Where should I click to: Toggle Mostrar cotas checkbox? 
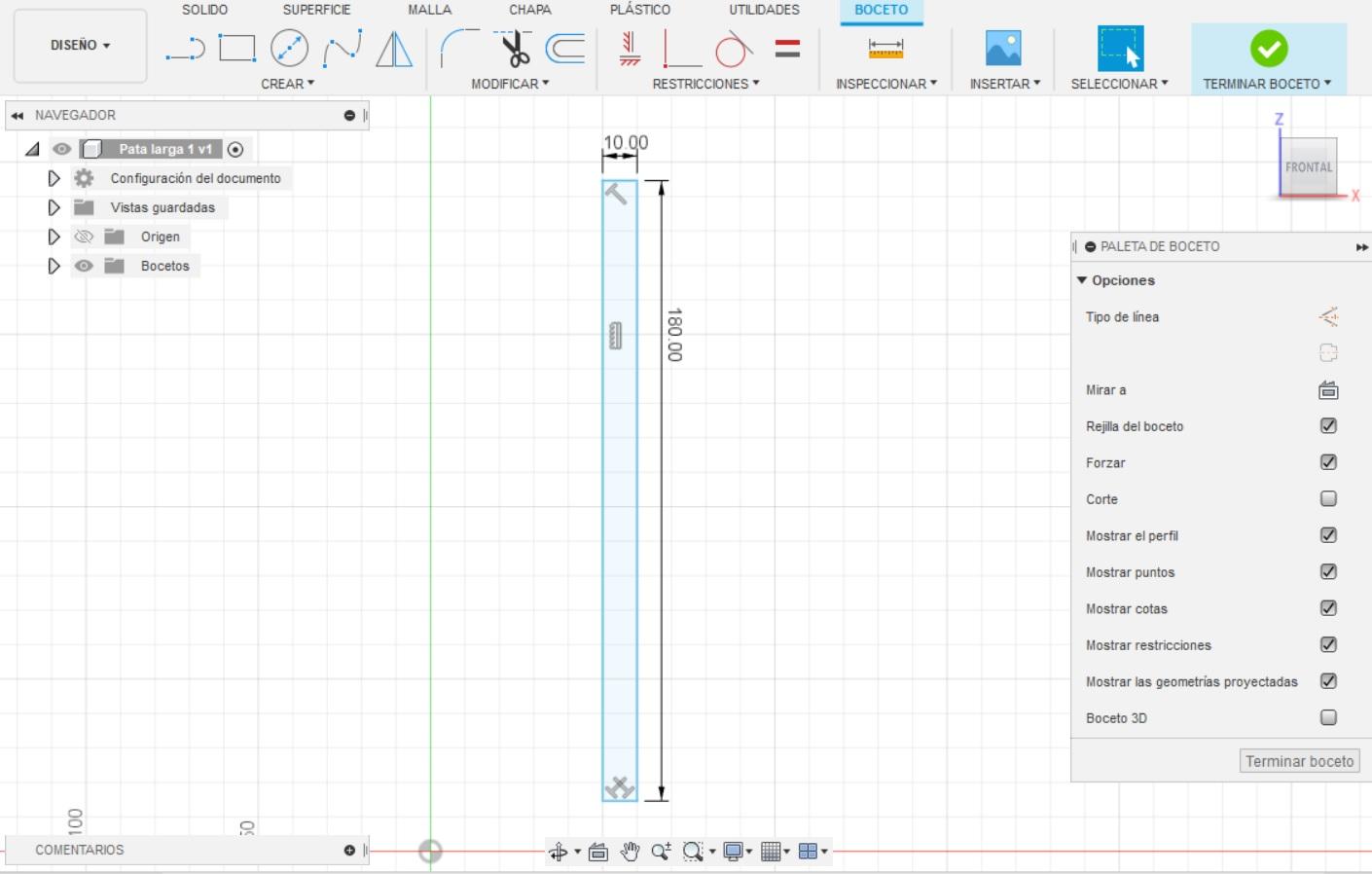click(x=1328, y=608)
